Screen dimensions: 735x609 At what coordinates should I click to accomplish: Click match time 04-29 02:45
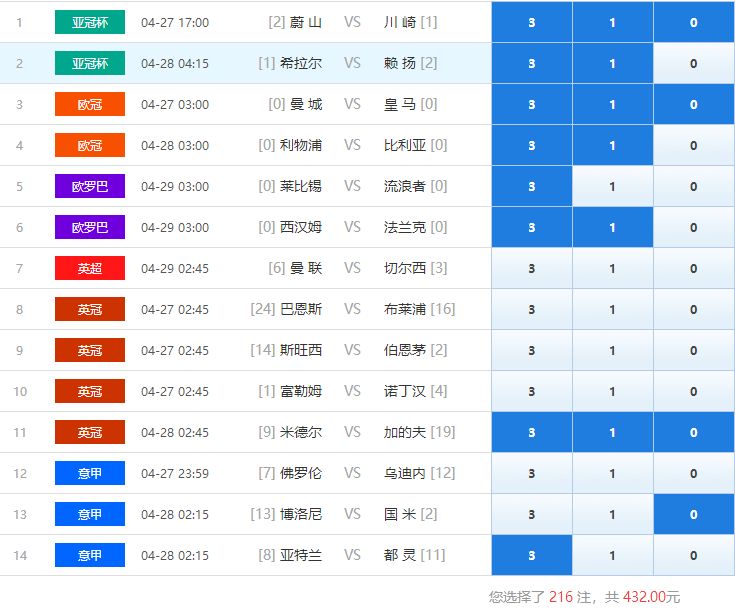[x=175, y=269]
